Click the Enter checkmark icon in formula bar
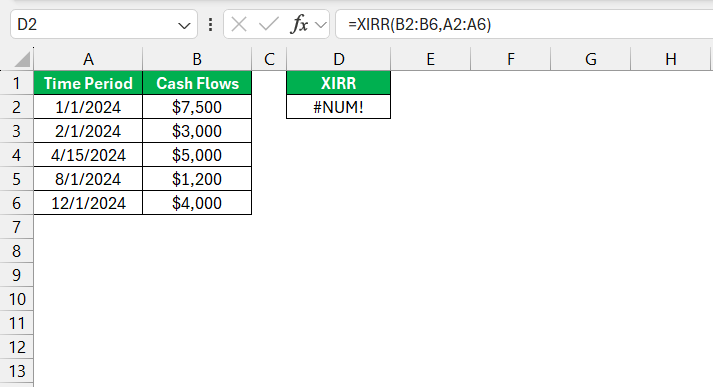713x387 pixels. (x=268, y=24)
